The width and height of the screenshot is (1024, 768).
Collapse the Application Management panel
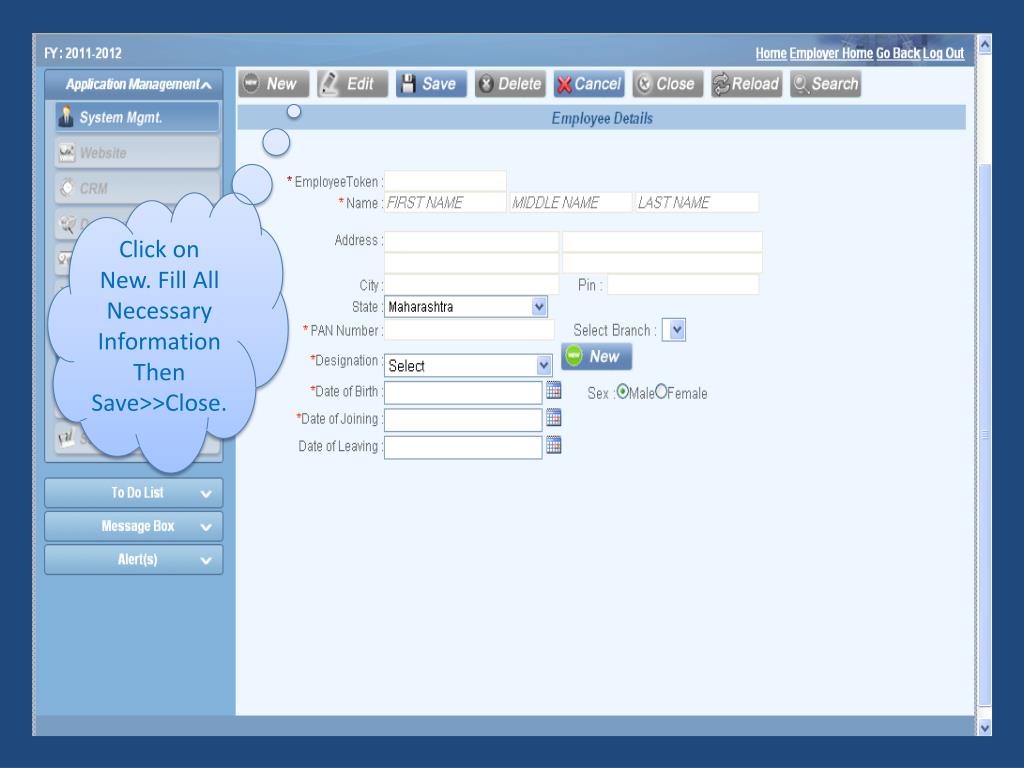(x=134, y=84)
